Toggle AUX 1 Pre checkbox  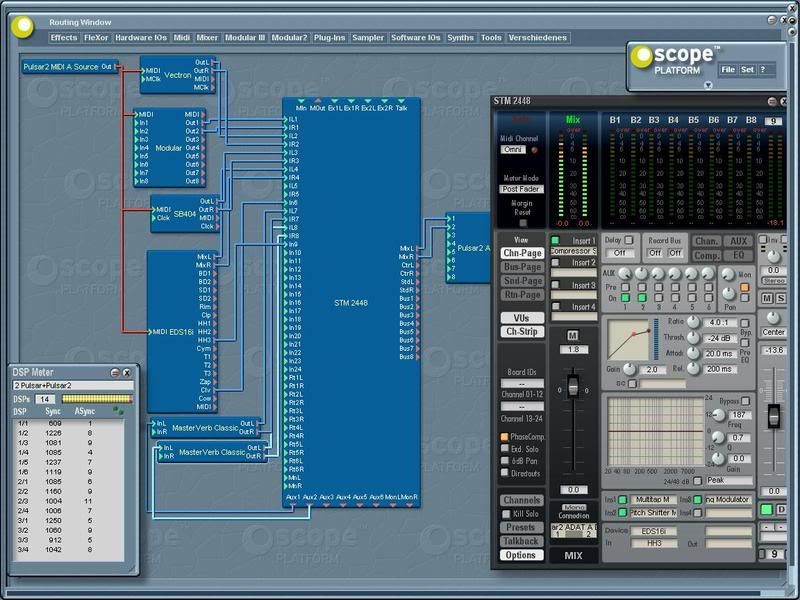tap(625, 287)
